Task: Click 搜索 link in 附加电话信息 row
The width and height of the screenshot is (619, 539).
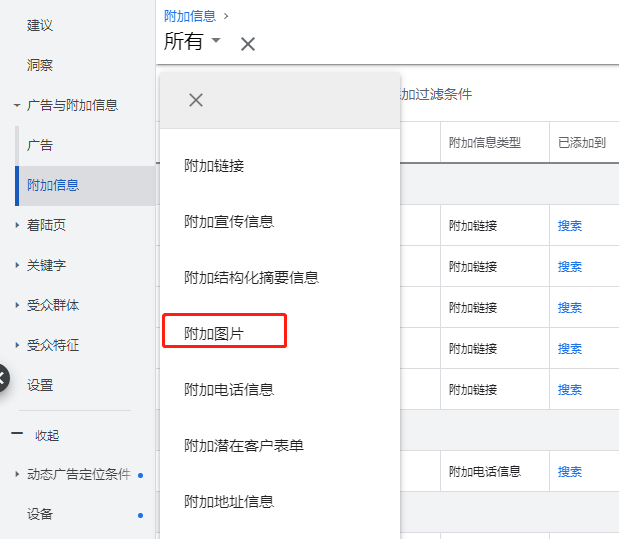Action: pyautogui.click(x=570, y=471)
